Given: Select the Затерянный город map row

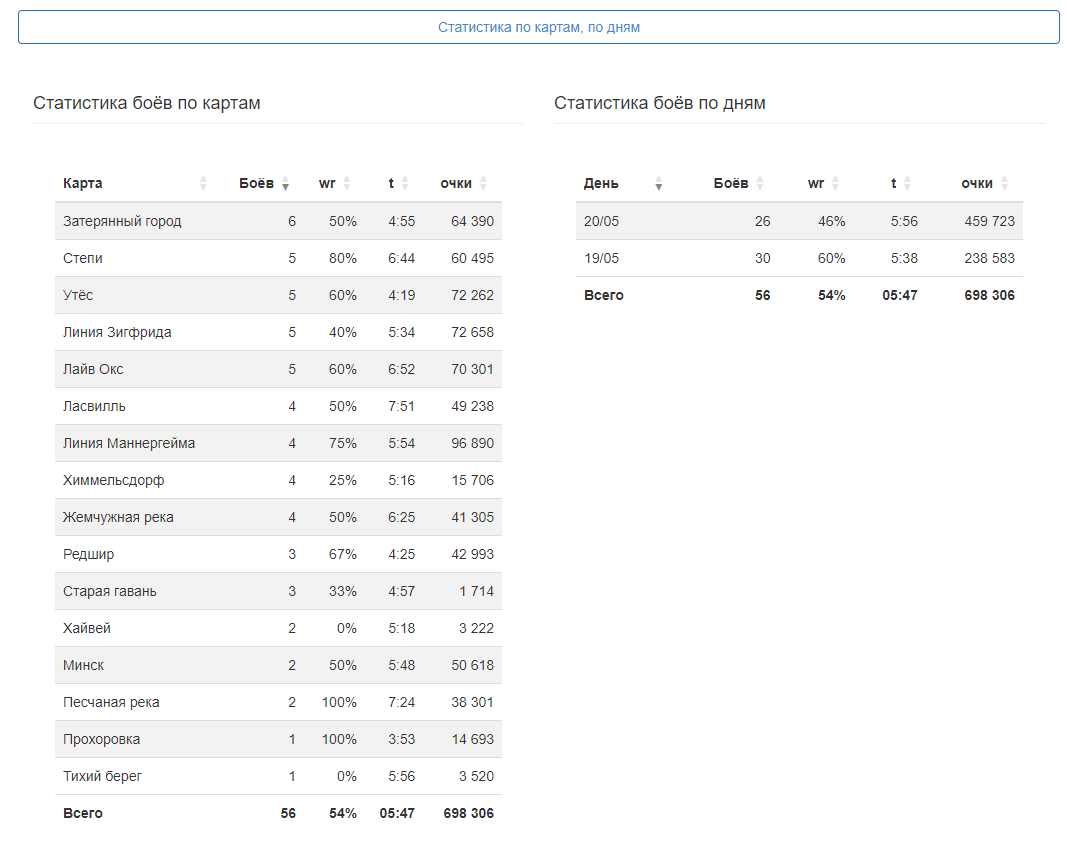Looking at the screenshot, I should point(278,221).
